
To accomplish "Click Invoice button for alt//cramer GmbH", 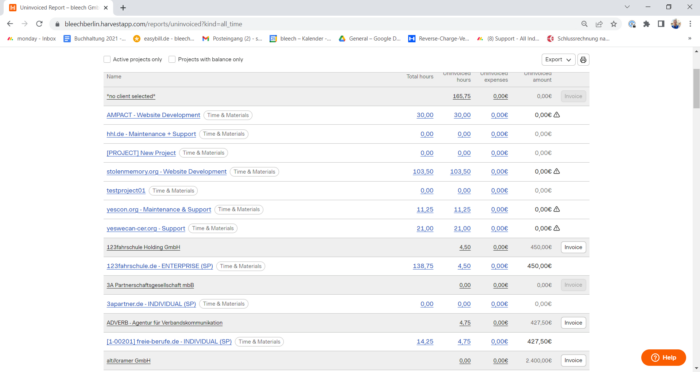I will [x=573, y=360].
